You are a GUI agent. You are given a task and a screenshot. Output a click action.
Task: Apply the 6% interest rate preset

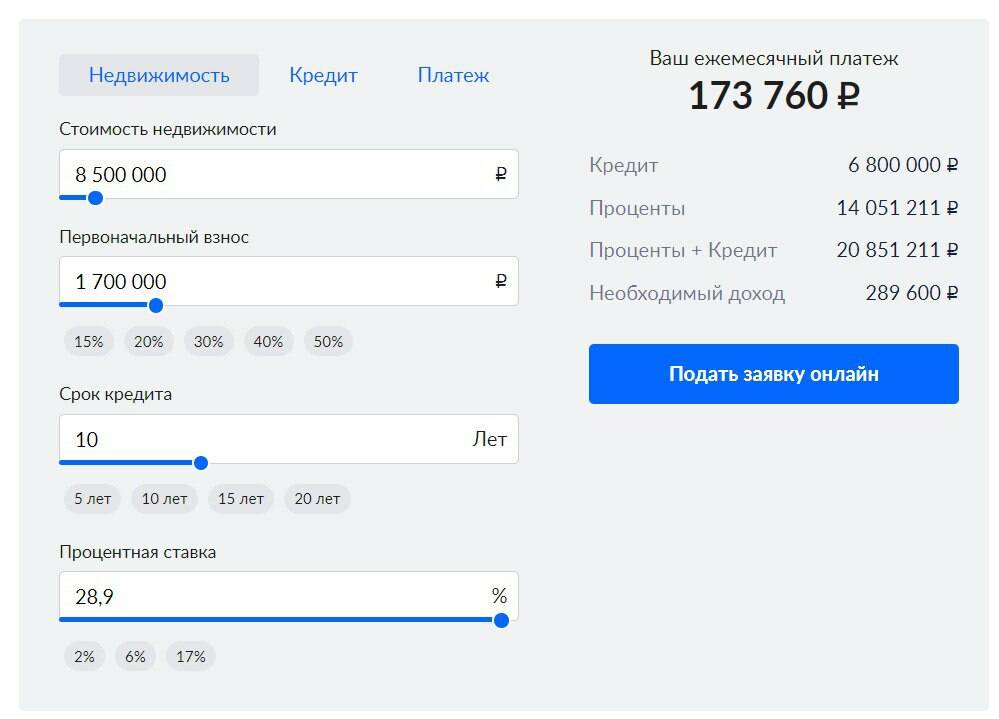click(135, 656)
